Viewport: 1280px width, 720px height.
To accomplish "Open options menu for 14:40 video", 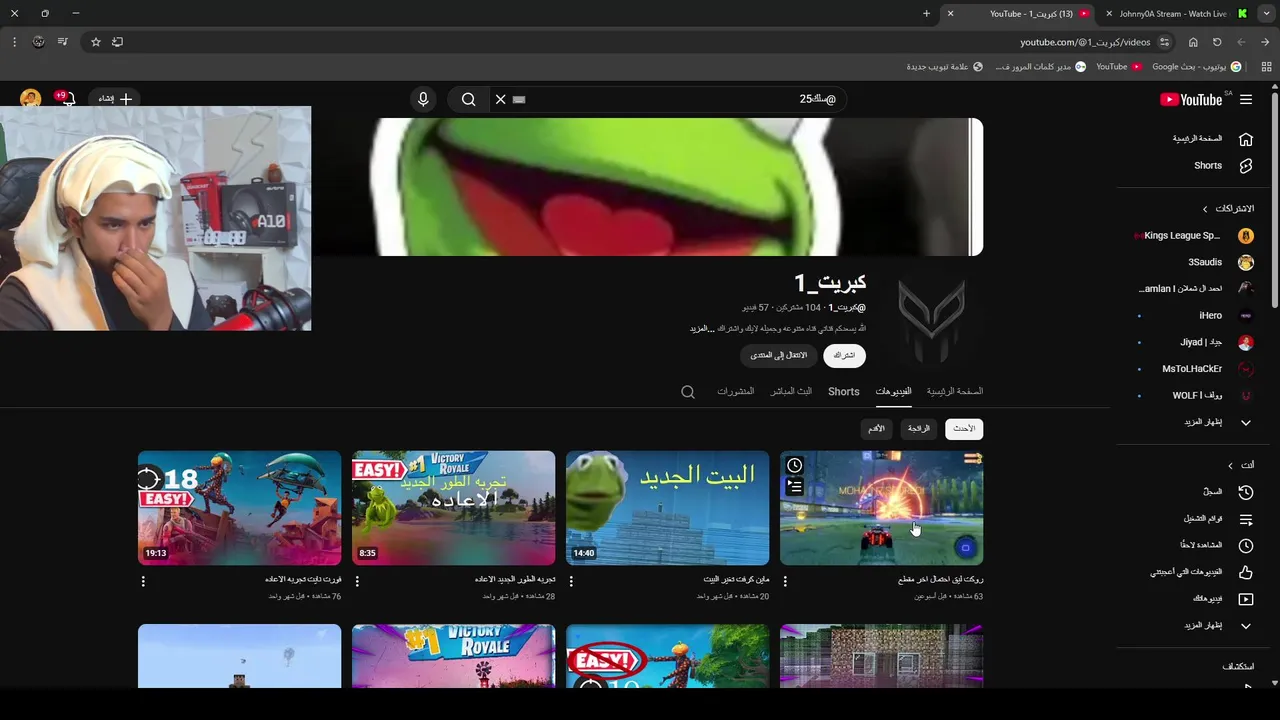I will [x=571, y=581].
